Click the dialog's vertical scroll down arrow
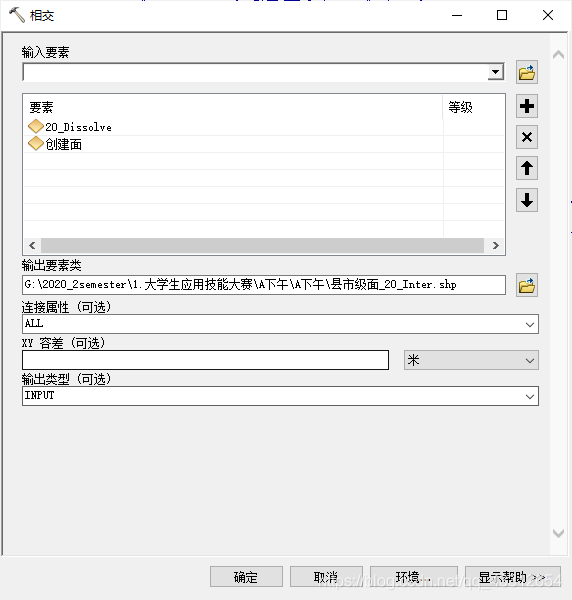This screenshot has width=572, height=600. point(558,533)
